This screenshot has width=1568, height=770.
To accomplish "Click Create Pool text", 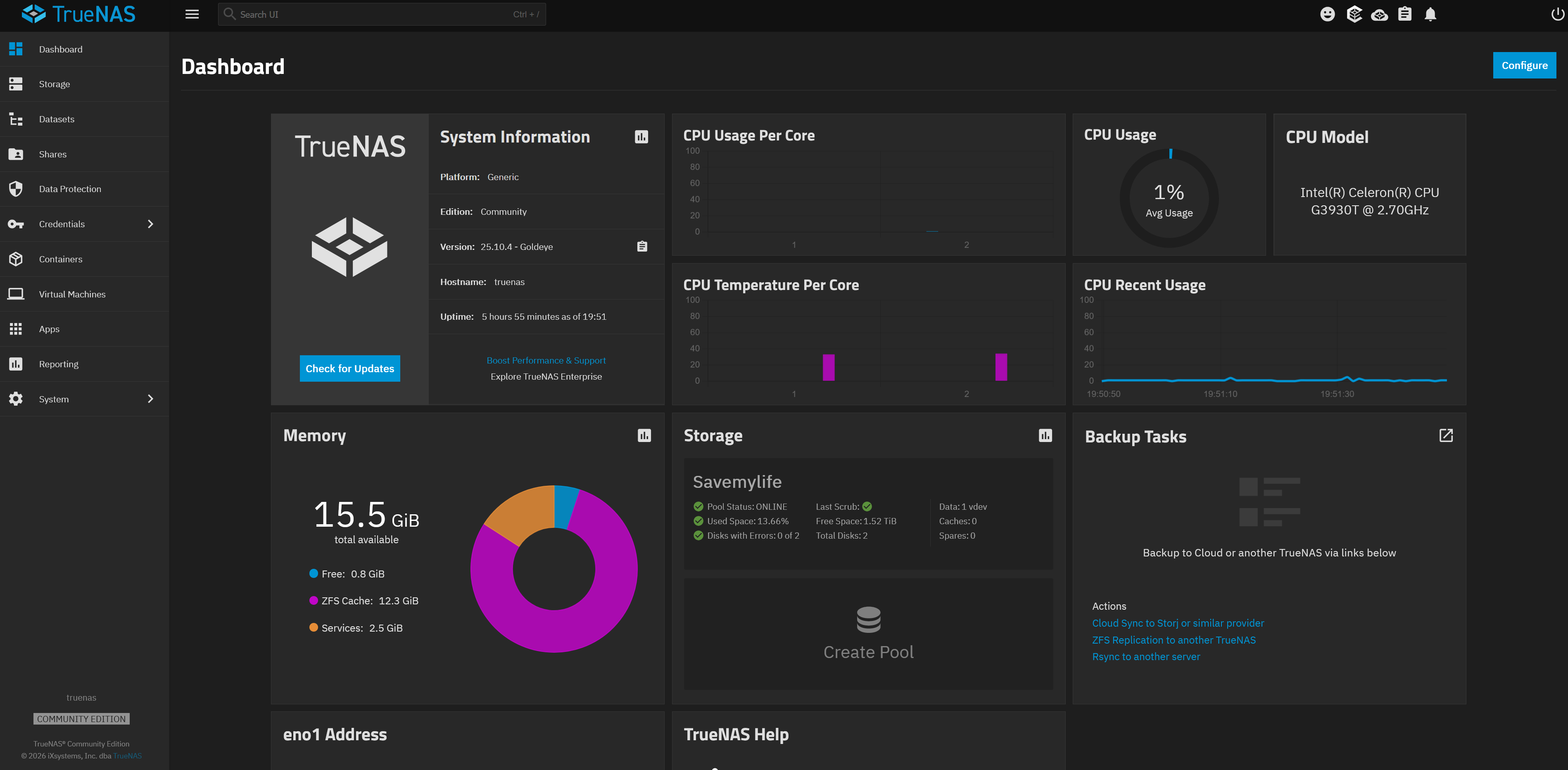I will click(869, 652).
